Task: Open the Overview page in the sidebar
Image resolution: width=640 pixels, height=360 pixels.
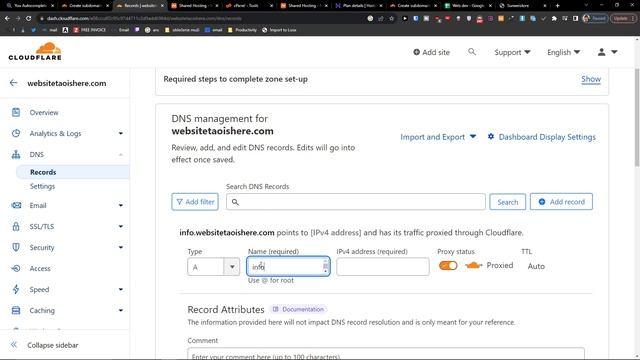Action: click(44, 112)
